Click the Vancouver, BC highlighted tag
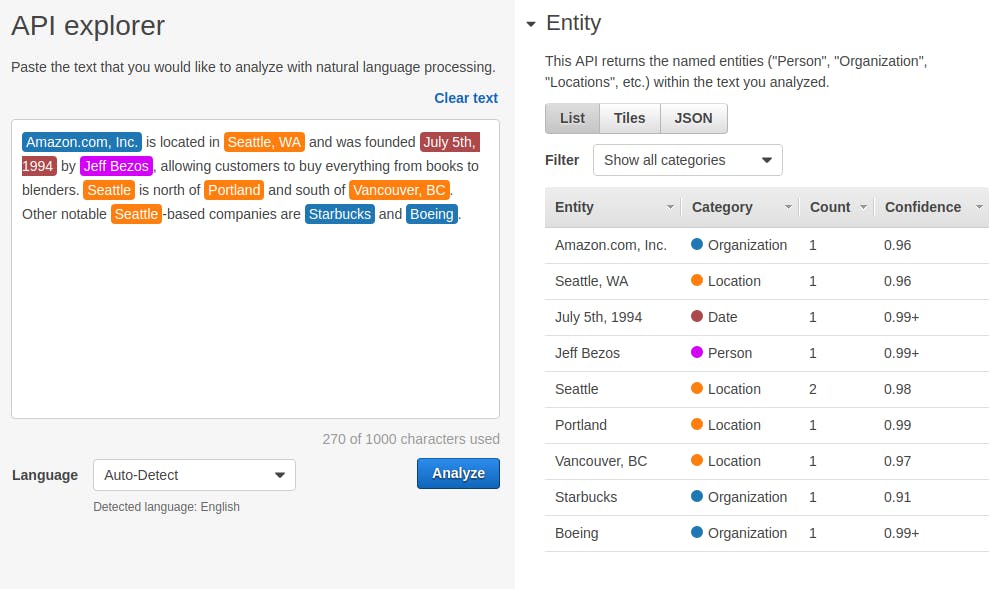The image size is (1007, 589). (399, 190)
